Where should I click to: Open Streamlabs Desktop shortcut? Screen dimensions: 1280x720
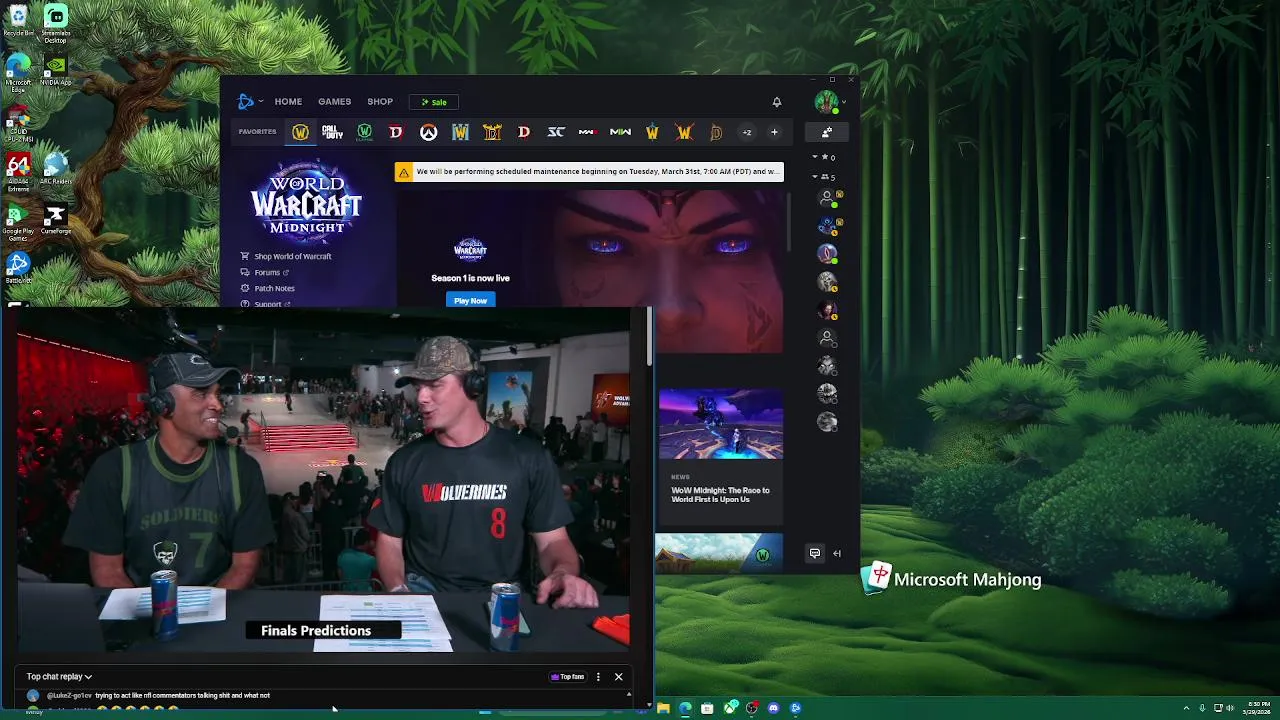pos(56,24)
